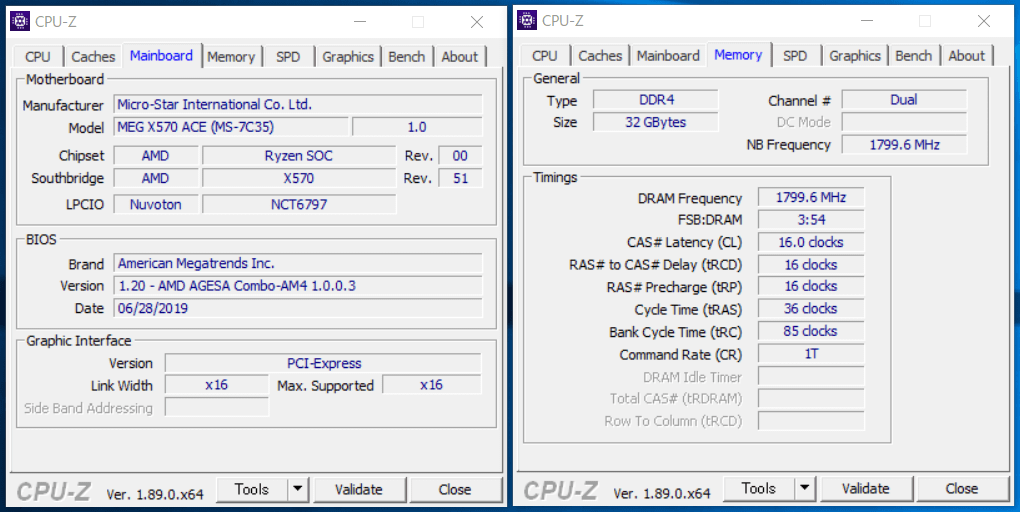Click model revision field 1.0
The height and width of the screenshot is (512, 1020).
pos(417,127)
